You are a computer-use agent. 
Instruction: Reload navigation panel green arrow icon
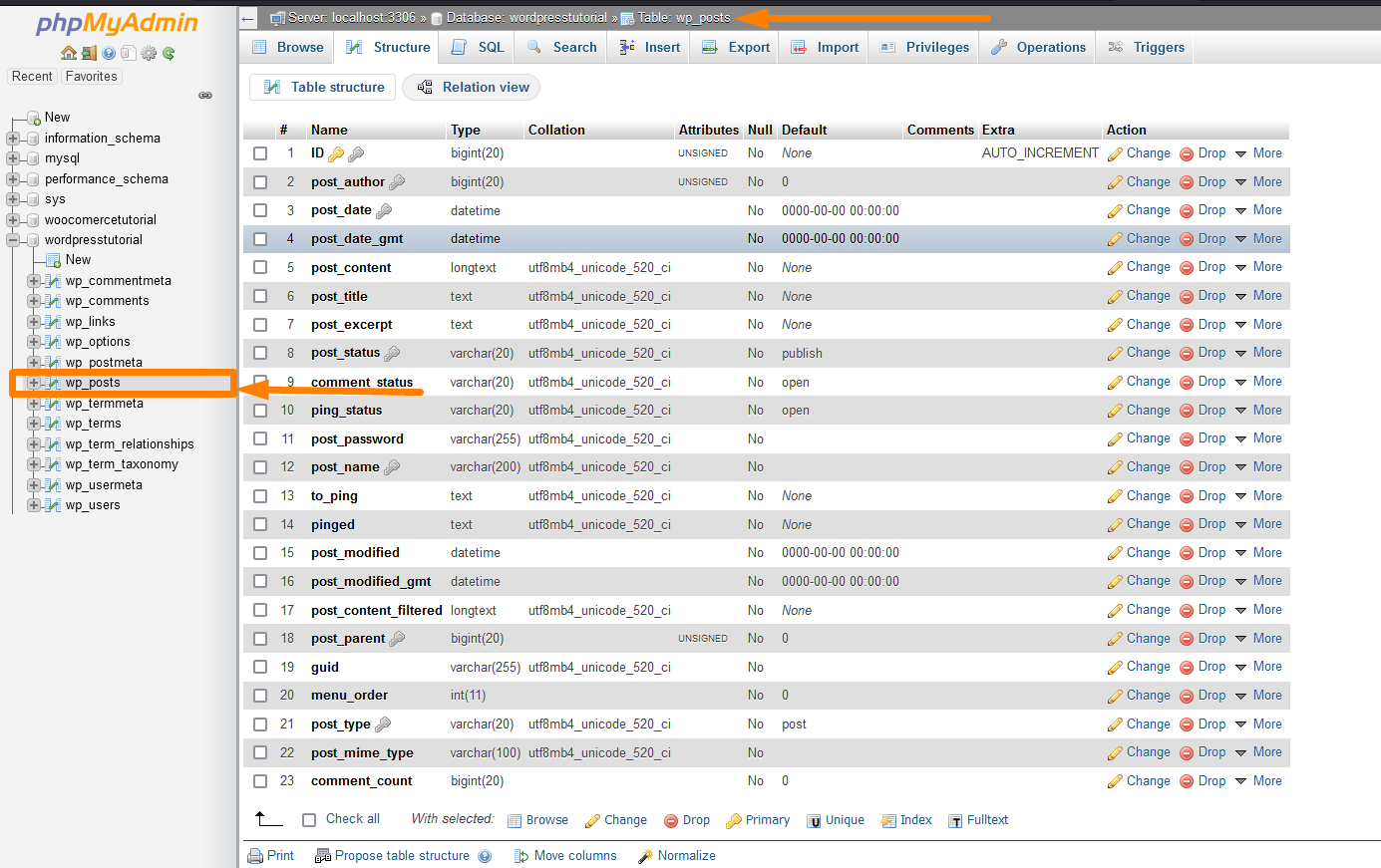pyautogui.click(x=169, y=53)
